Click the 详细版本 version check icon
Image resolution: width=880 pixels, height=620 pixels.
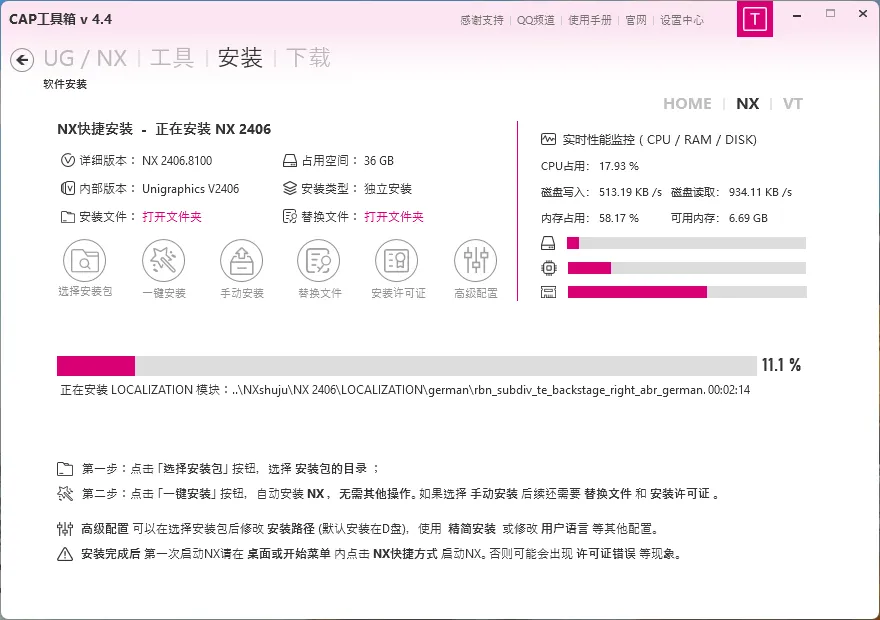67,160
